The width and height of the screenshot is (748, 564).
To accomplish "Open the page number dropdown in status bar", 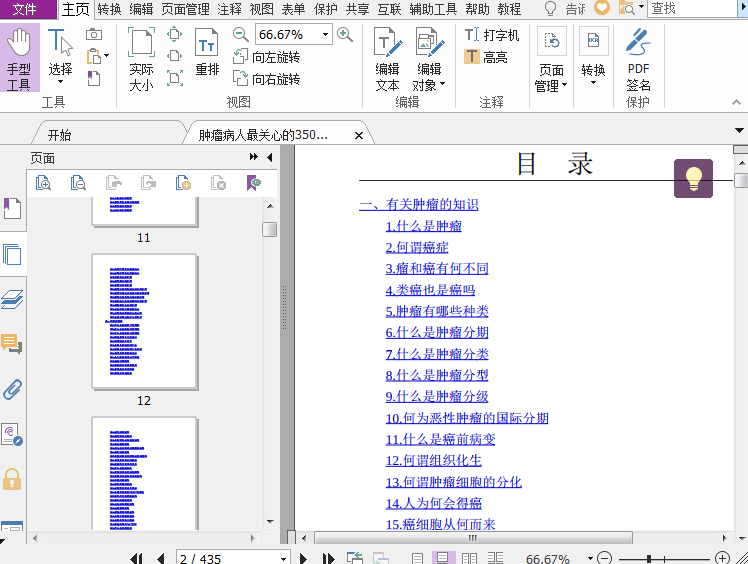I will click(x=283, y=558).
